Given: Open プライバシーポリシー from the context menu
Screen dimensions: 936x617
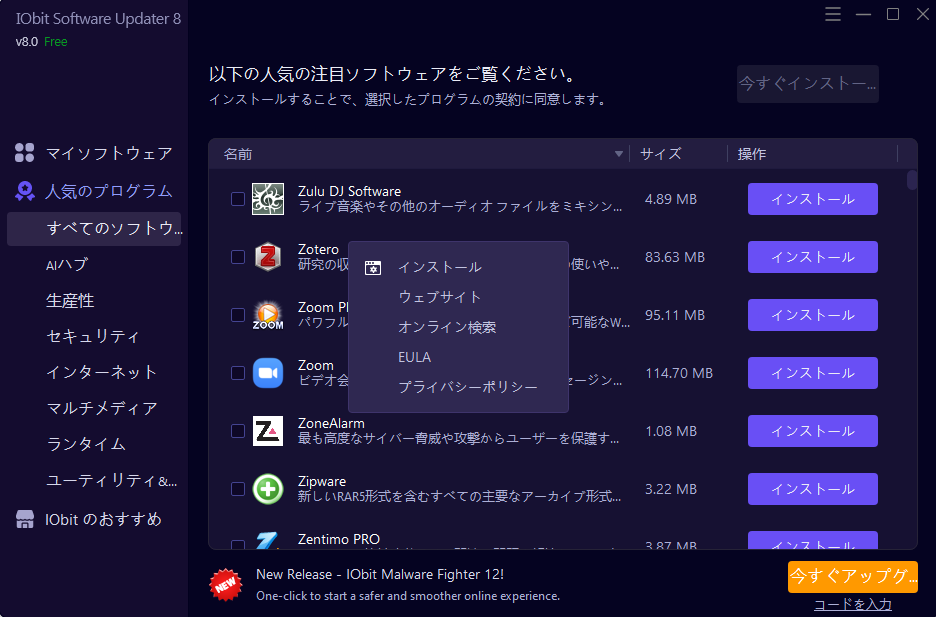Looking at the screenshot, I should click(x=458, y=387).
